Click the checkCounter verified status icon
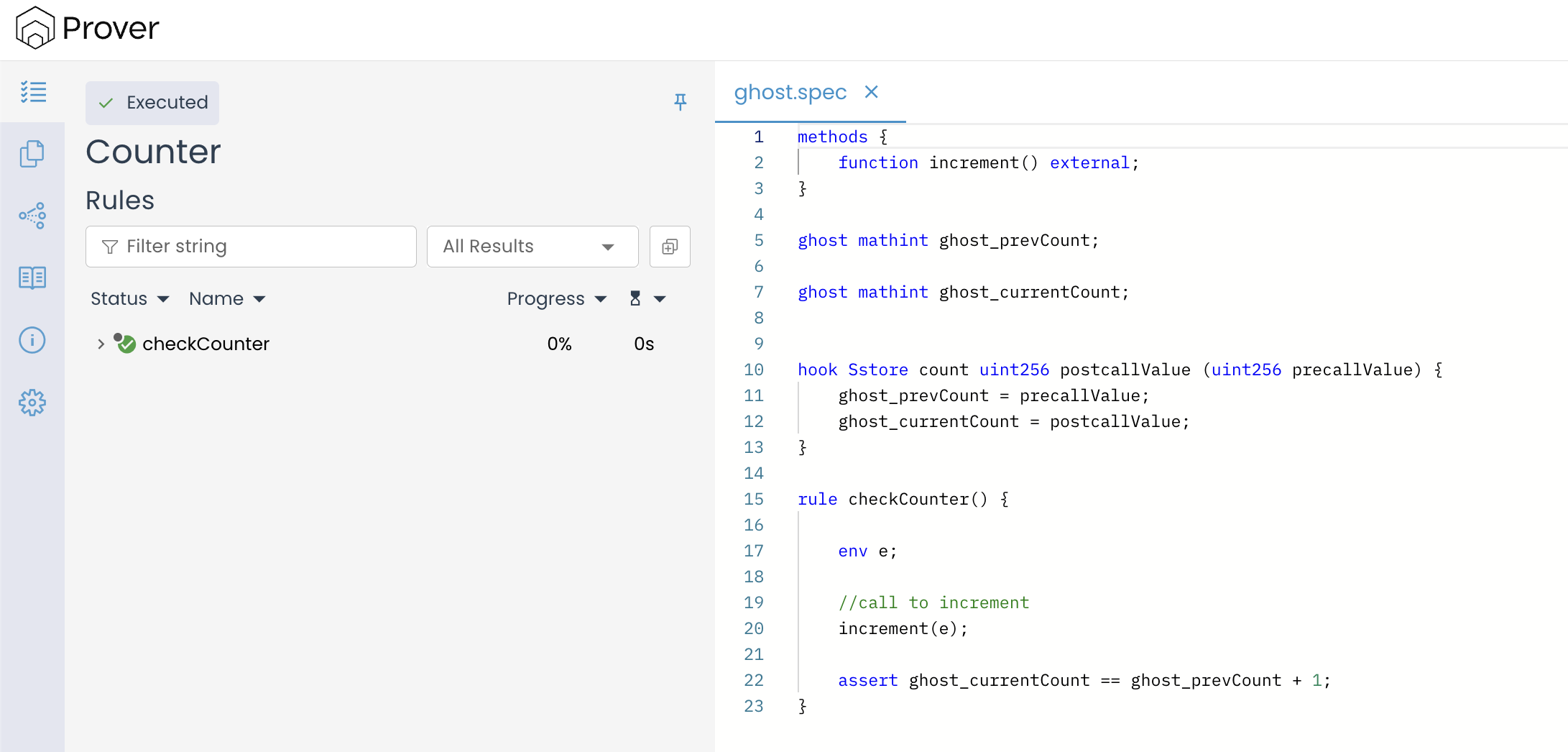 click(126, 344)
